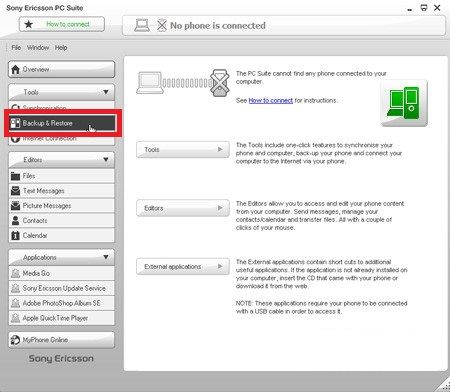Launch Media Go application icon
Viewport: 450px width, 392px height.
click(x=15, y=273)
